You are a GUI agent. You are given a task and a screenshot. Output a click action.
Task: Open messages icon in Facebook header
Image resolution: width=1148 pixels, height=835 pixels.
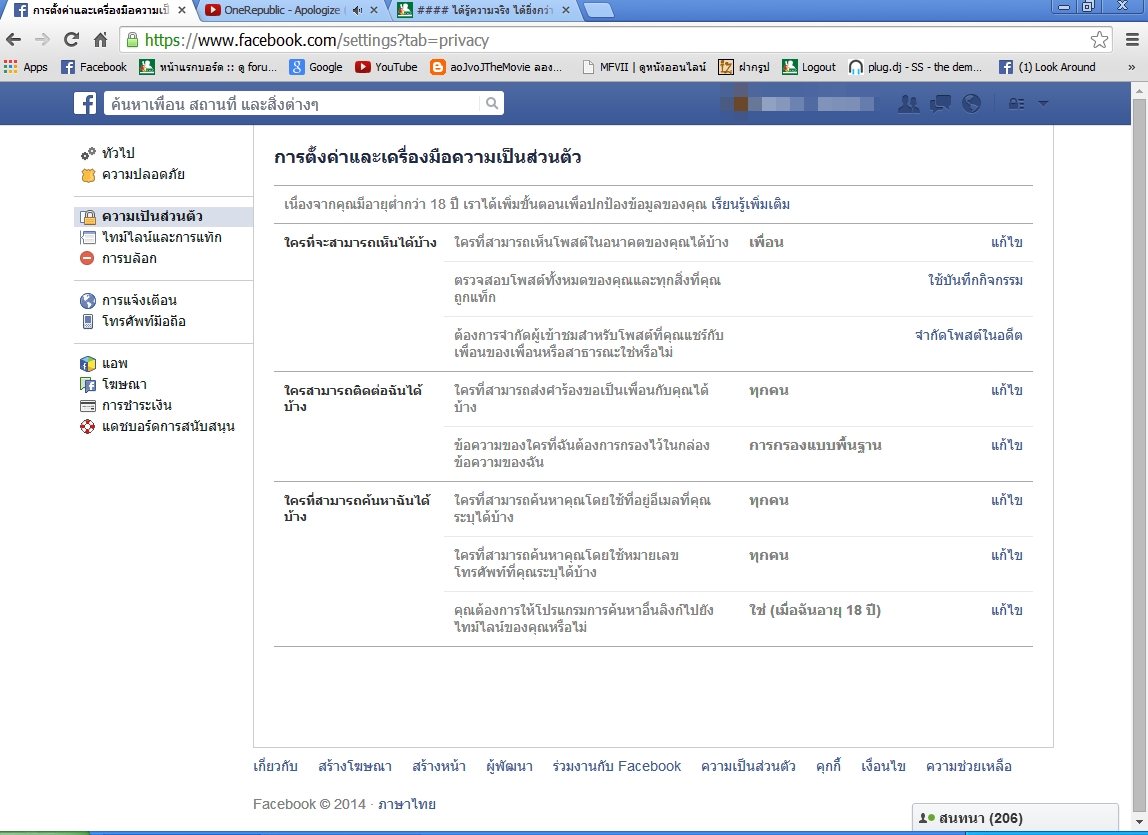[940, 103]
